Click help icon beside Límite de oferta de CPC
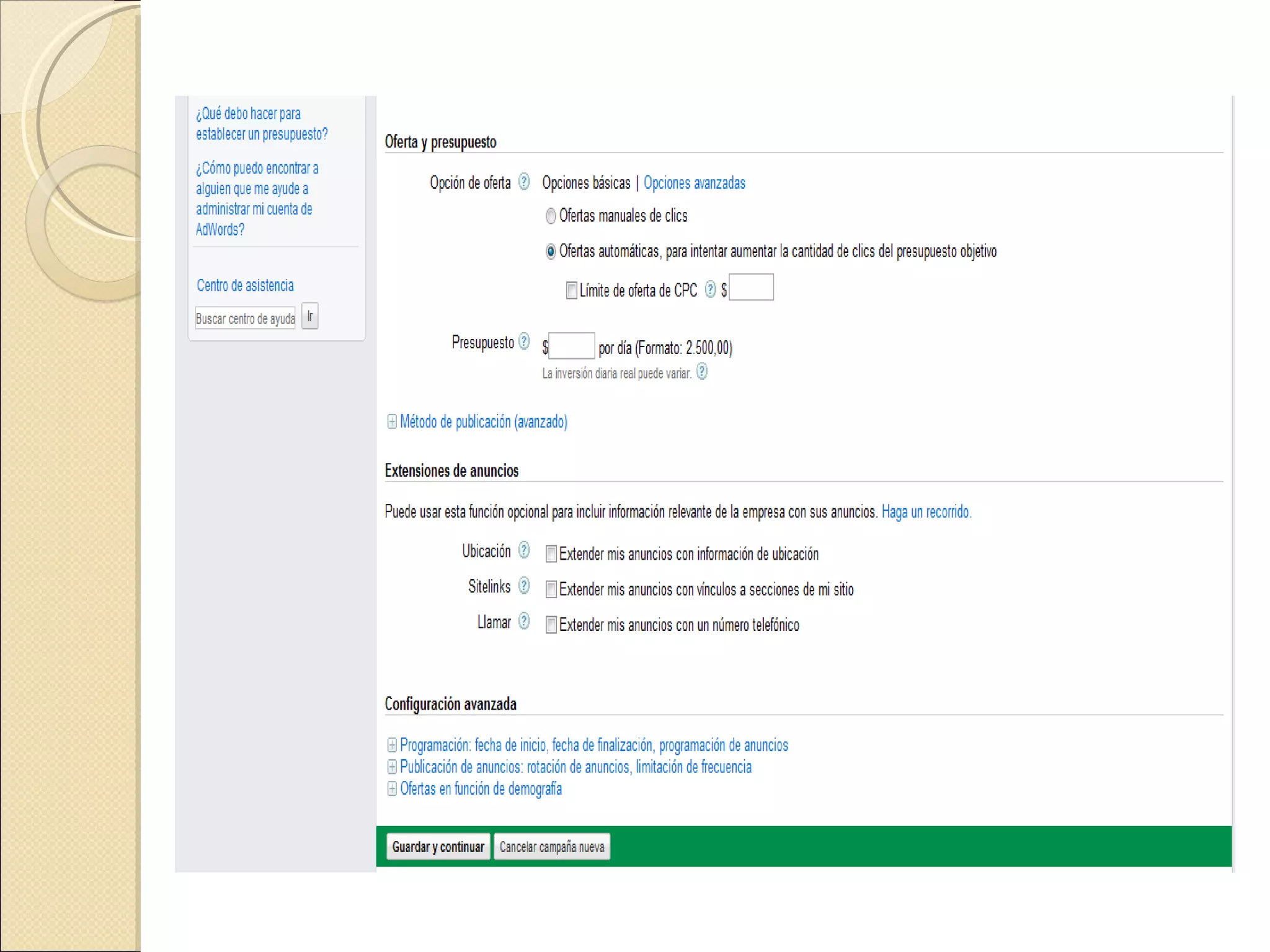This screenshot has width=1270, height=952. click(x=710, y=289)
